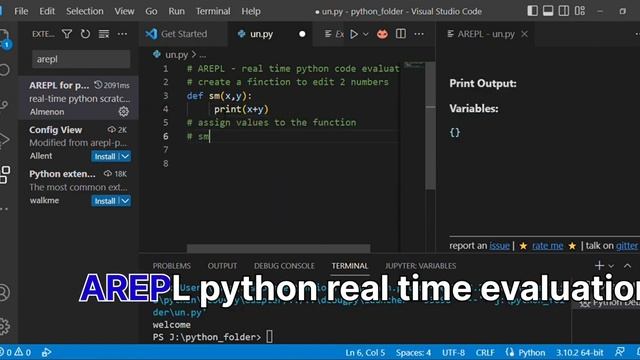Change encoding via UTF-8 status item
This screenshot has width=640, height=360.
[x=453, y=352]
